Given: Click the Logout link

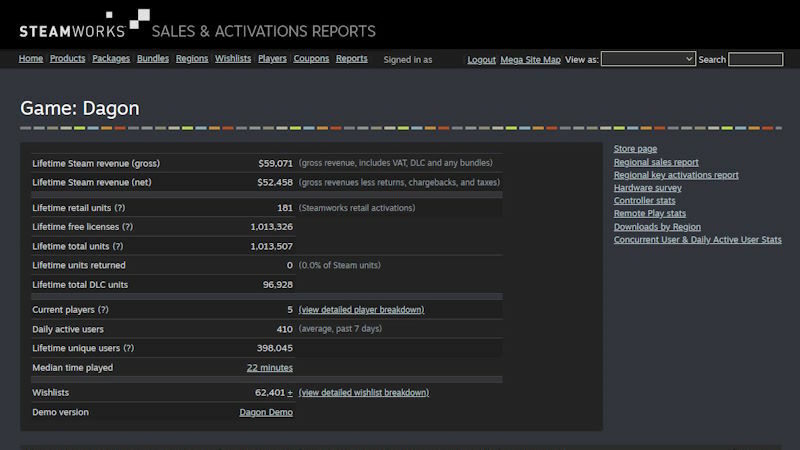Looking at the screenshot, I should 481,60.
